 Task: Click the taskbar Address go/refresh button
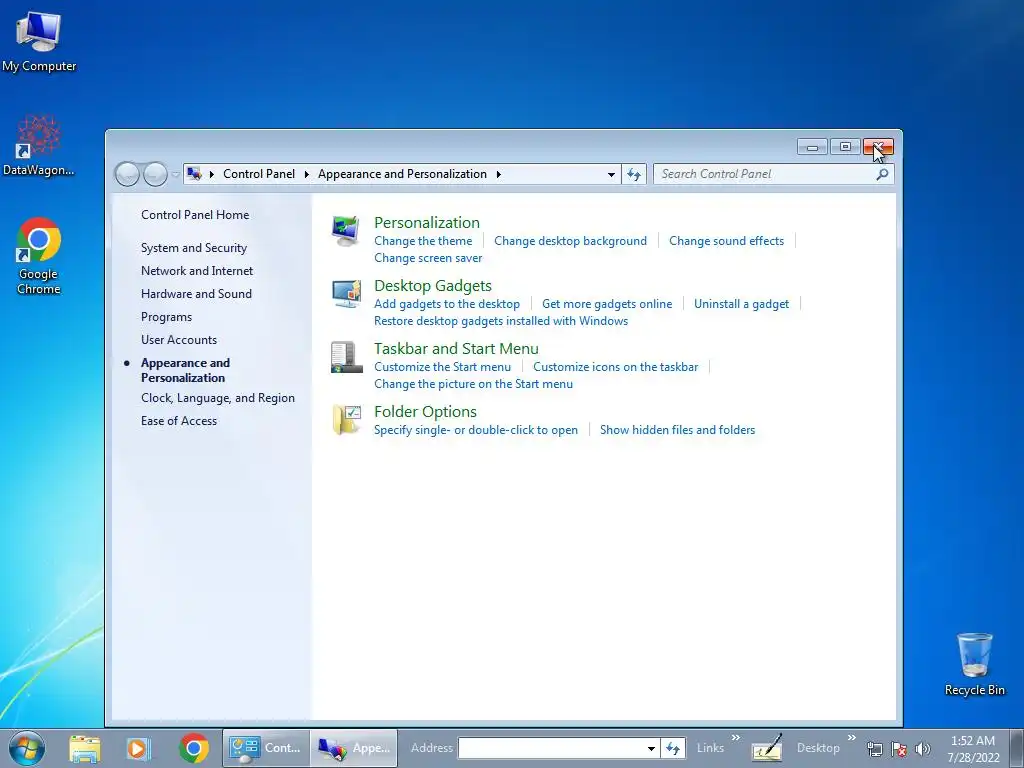point(672,748)
